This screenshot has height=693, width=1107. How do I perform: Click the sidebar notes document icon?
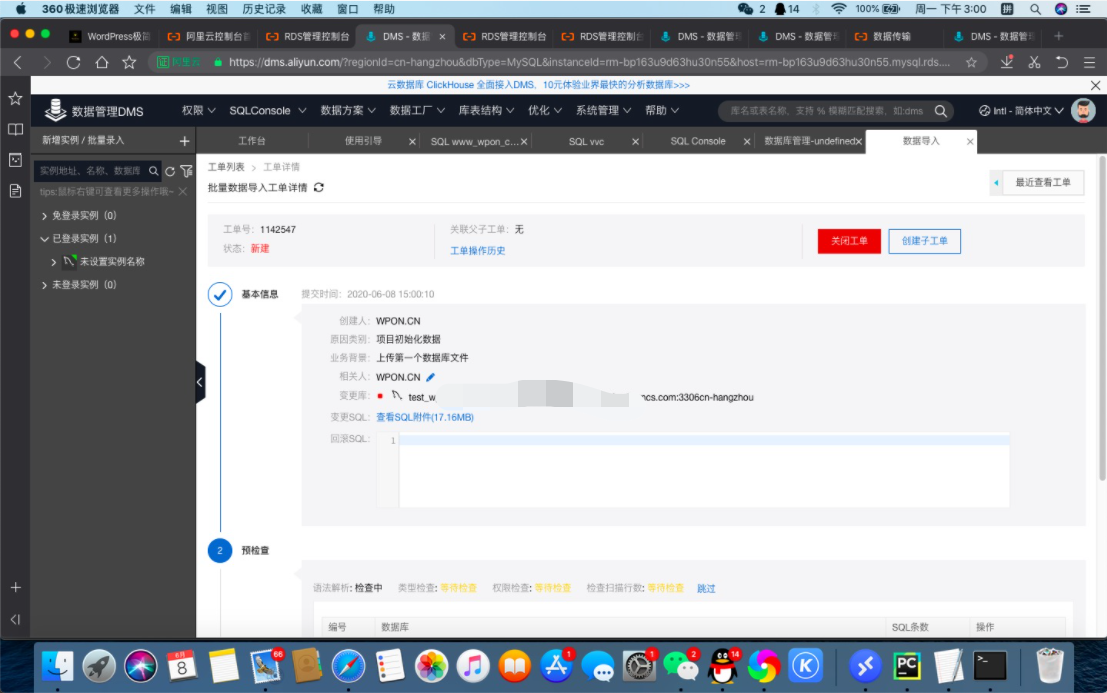(x=15, y=191)
